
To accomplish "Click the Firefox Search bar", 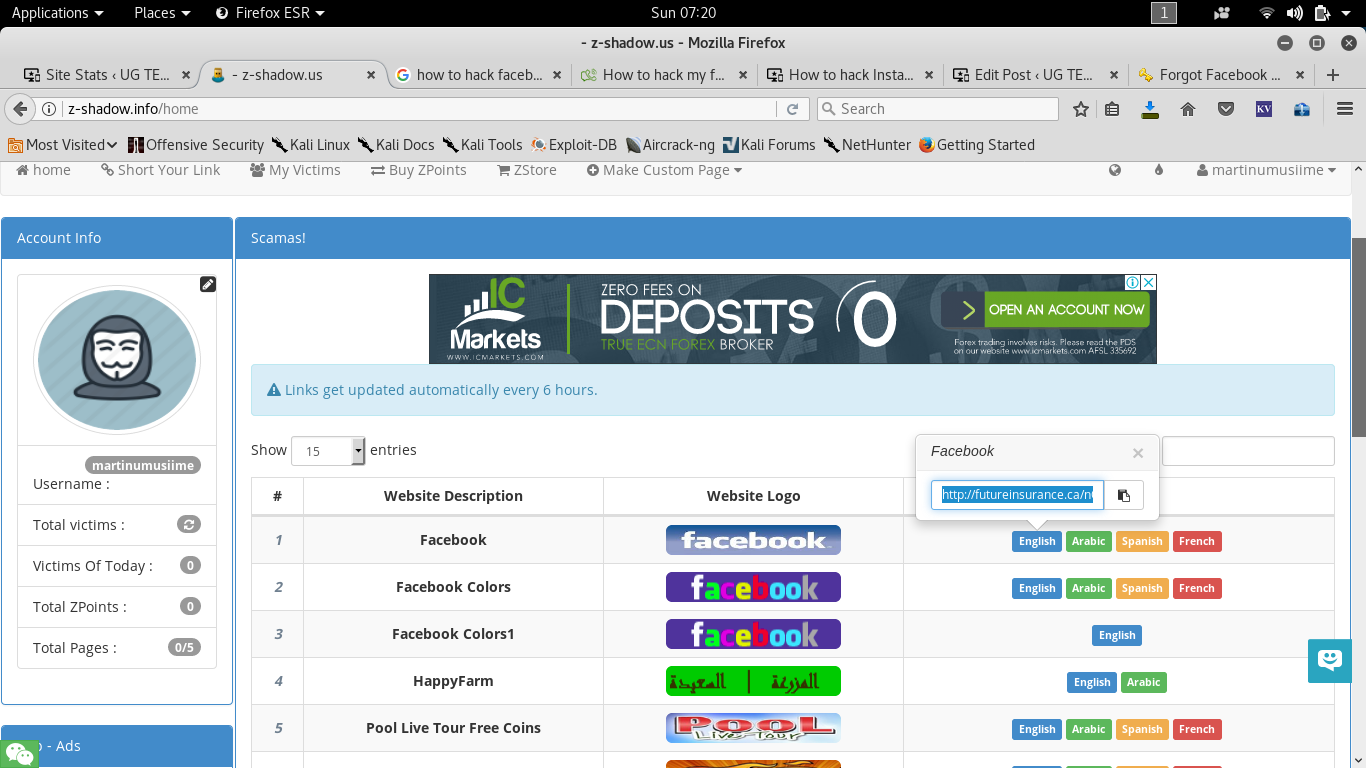I will tap(938, 109).
